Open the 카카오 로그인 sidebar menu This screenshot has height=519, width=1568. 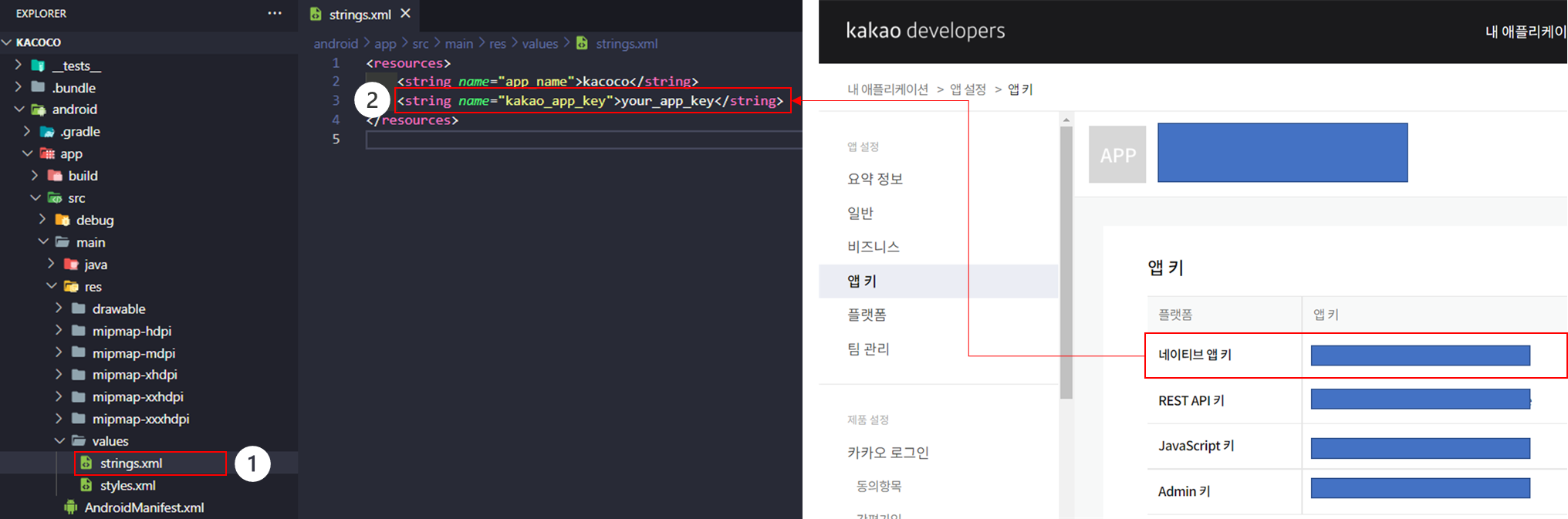pyautogui.click(x=888, y=453)
